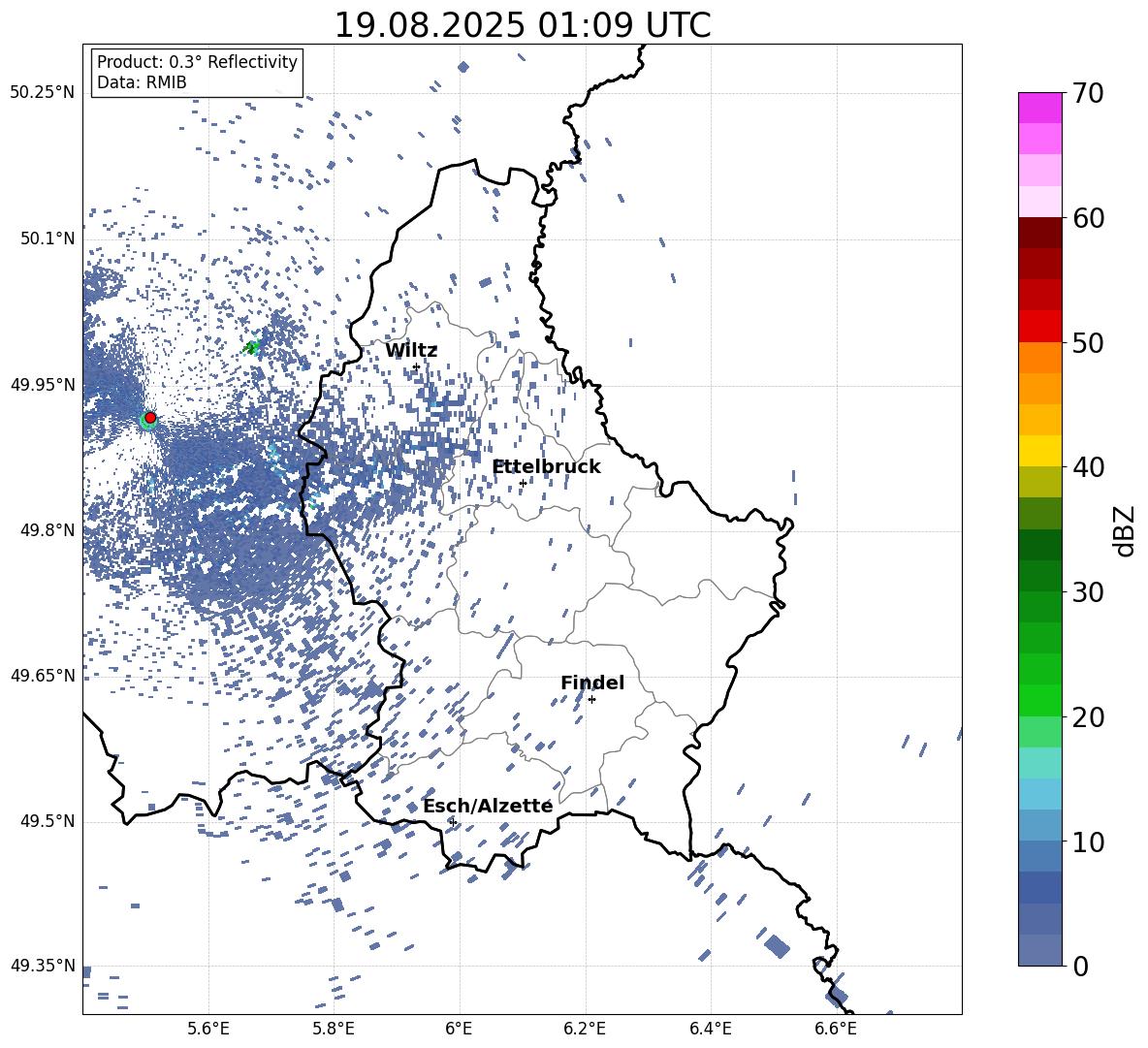This screenshot has width=1148, height=1048.
Task: Click the Product: 0.3° Reflectivity text
Action: coord(197,62)
